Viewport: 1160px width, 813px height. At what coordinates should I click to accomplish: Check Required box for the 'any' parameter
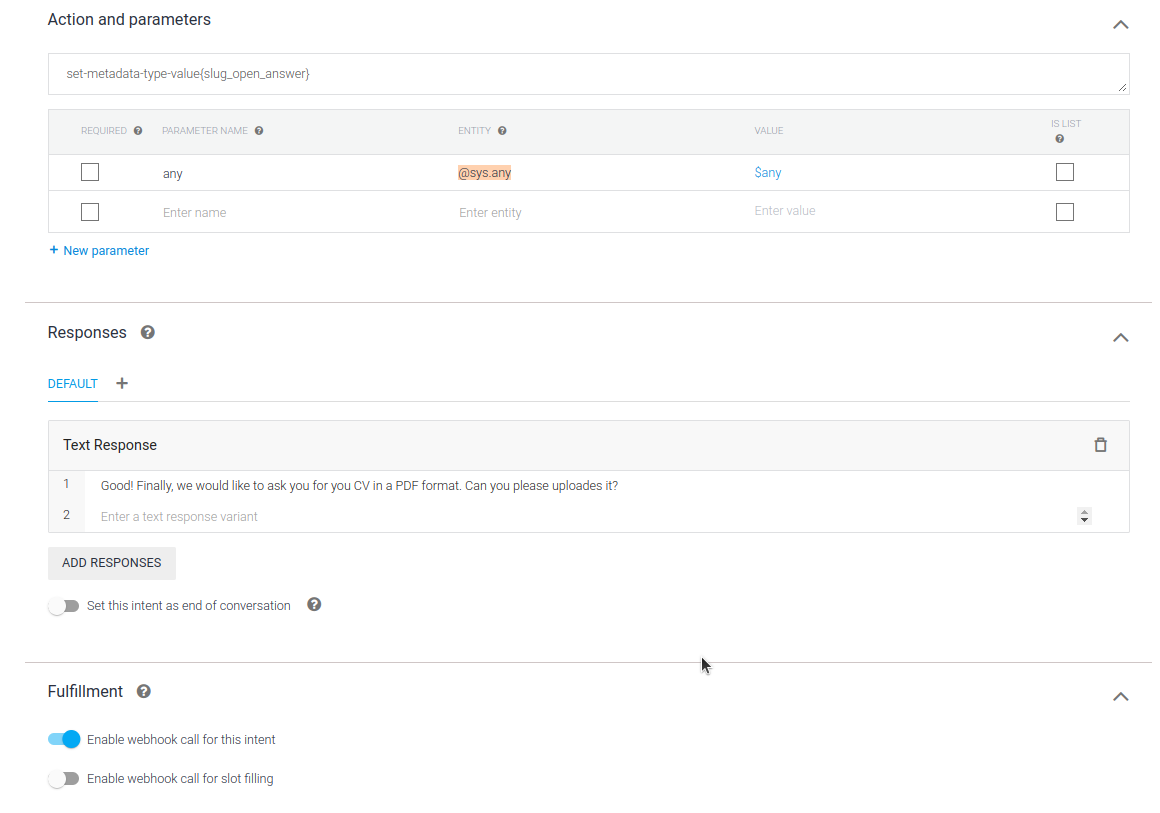tap(90, 172)
